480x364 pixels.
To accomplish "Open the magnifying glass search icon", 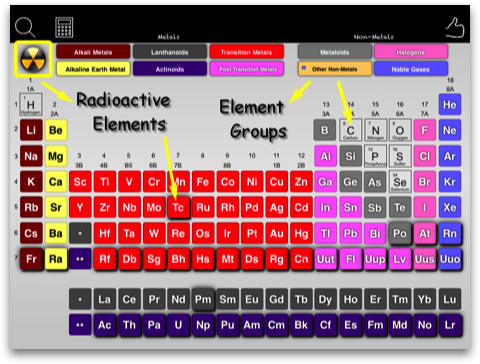I will (x=25, y=27).
